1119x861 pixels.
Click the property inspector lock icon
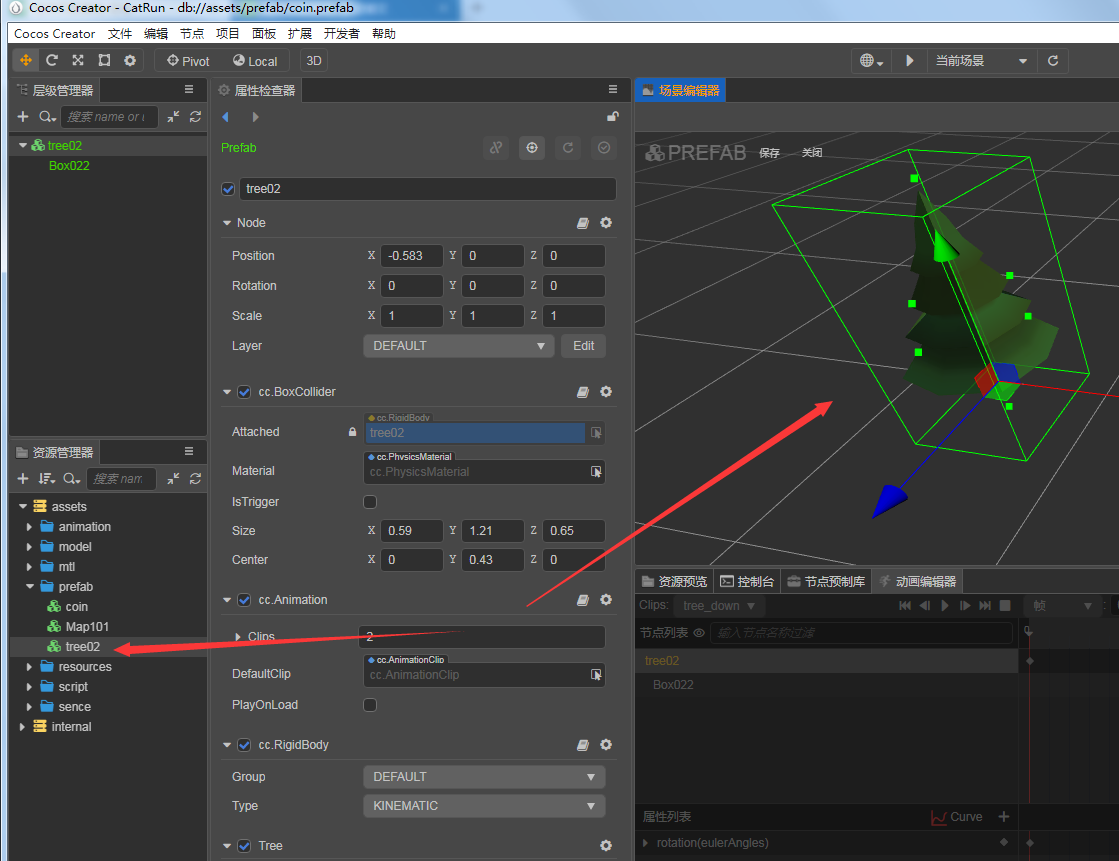612,117
